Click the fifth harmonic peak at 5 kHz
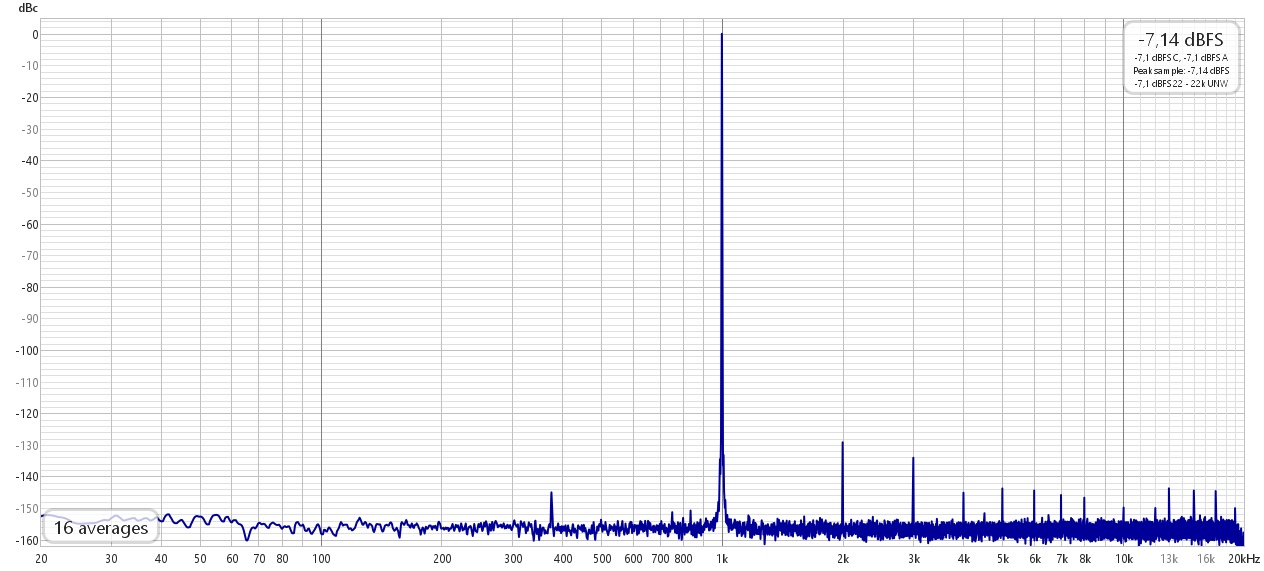 pos(1002,488)
